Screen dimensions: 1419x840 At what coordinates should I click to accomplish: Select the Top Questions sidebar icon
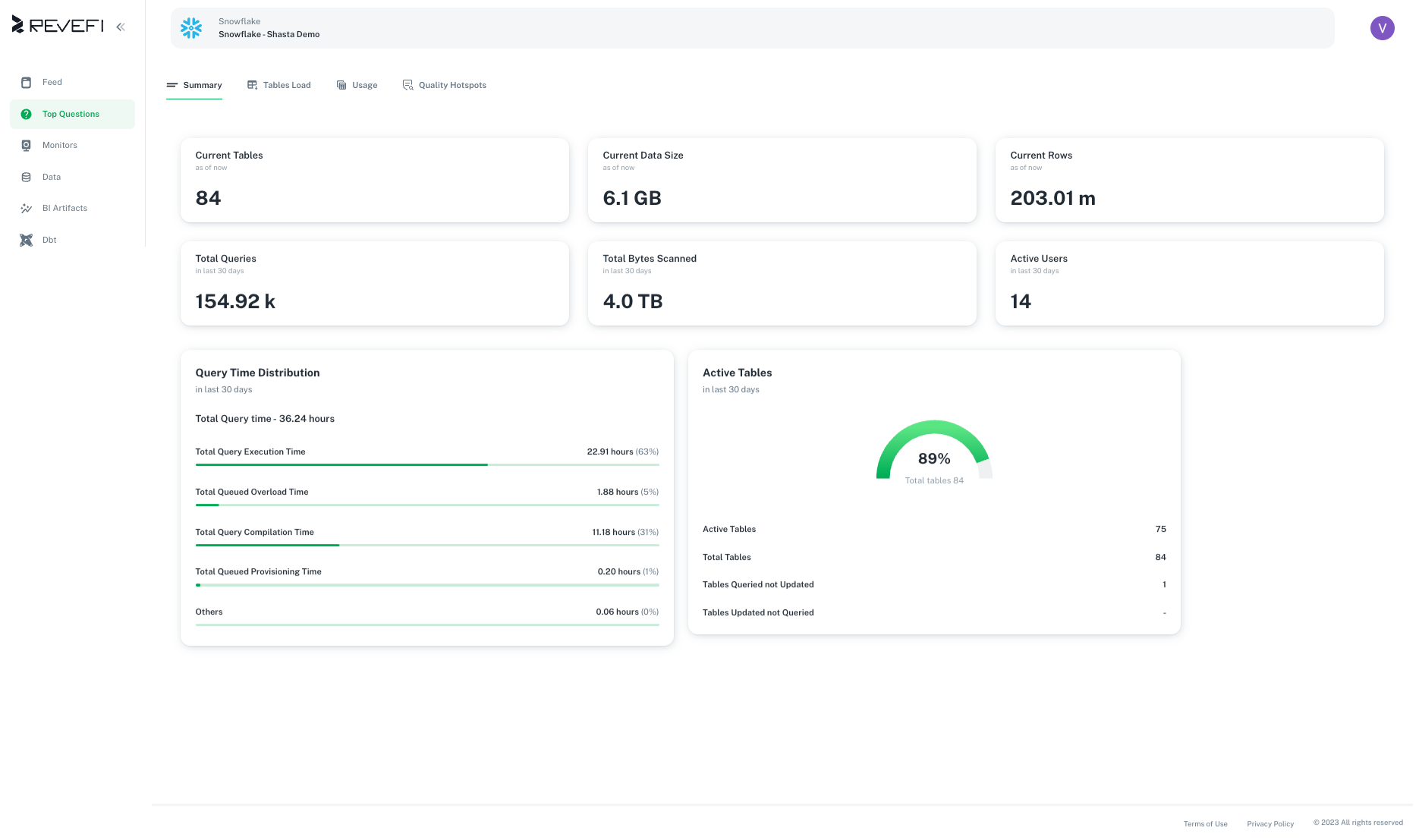(27, 114)
